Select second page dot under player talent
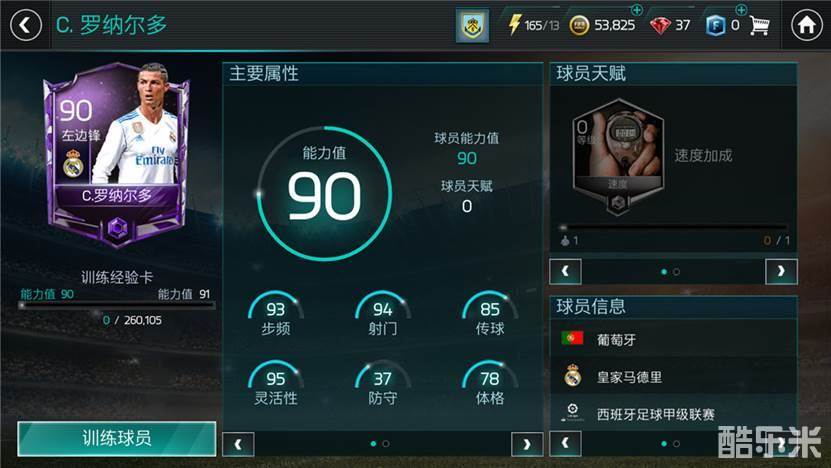 point(676,272)
